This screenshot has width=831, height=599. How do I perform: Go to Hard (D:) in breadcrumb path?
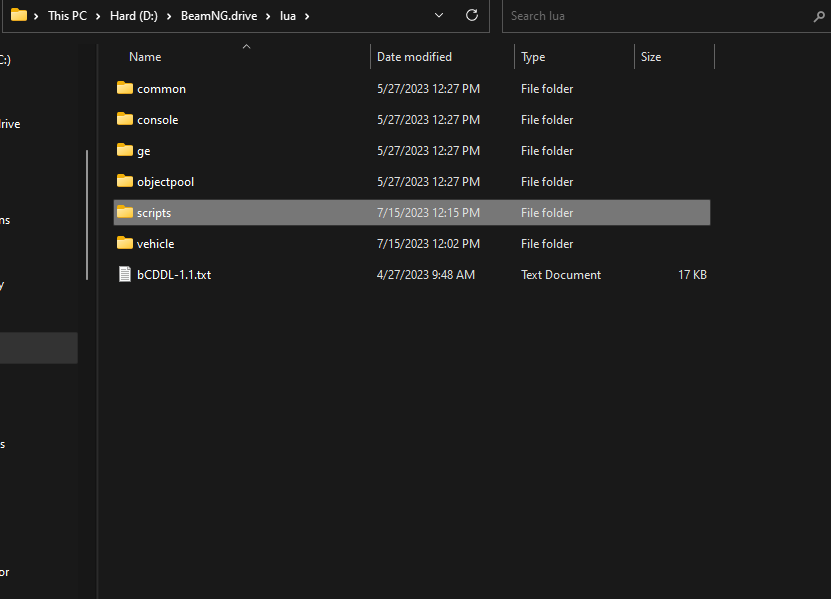[134, 16]
